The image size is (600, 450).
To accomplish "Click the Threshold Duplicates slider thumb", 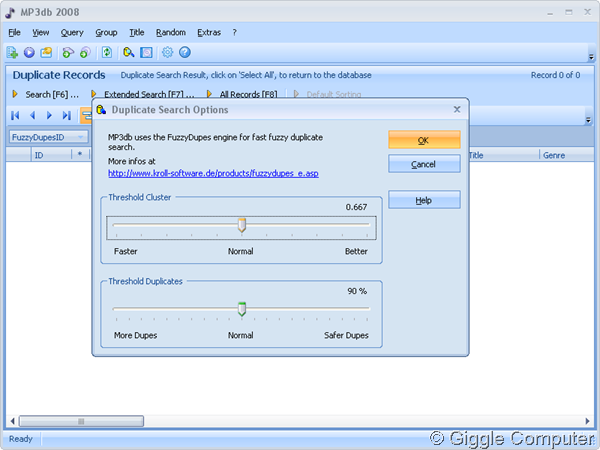I will coord(242,309).
